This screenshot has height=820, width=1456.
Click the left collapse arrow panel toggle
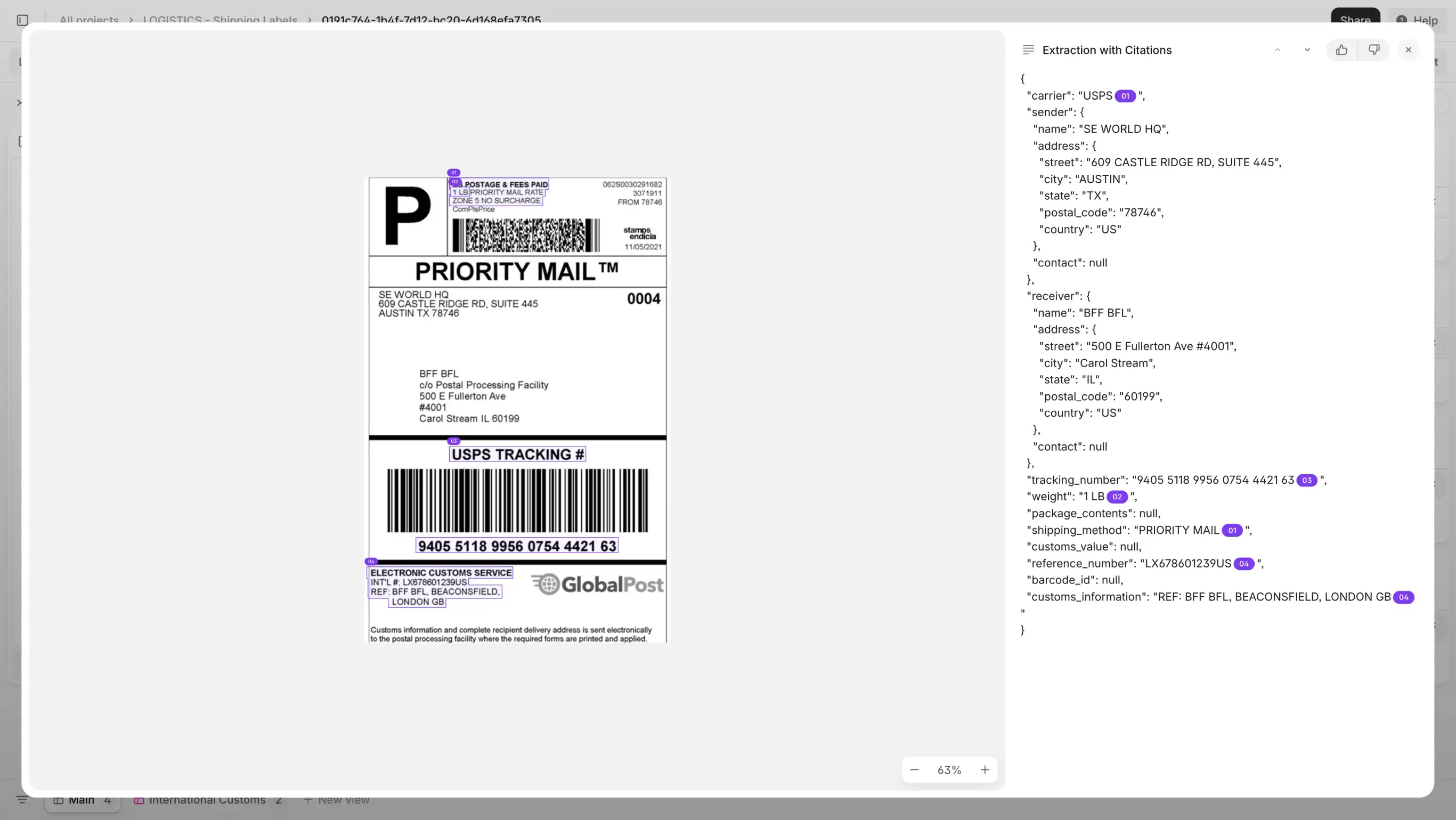[22, 20]
